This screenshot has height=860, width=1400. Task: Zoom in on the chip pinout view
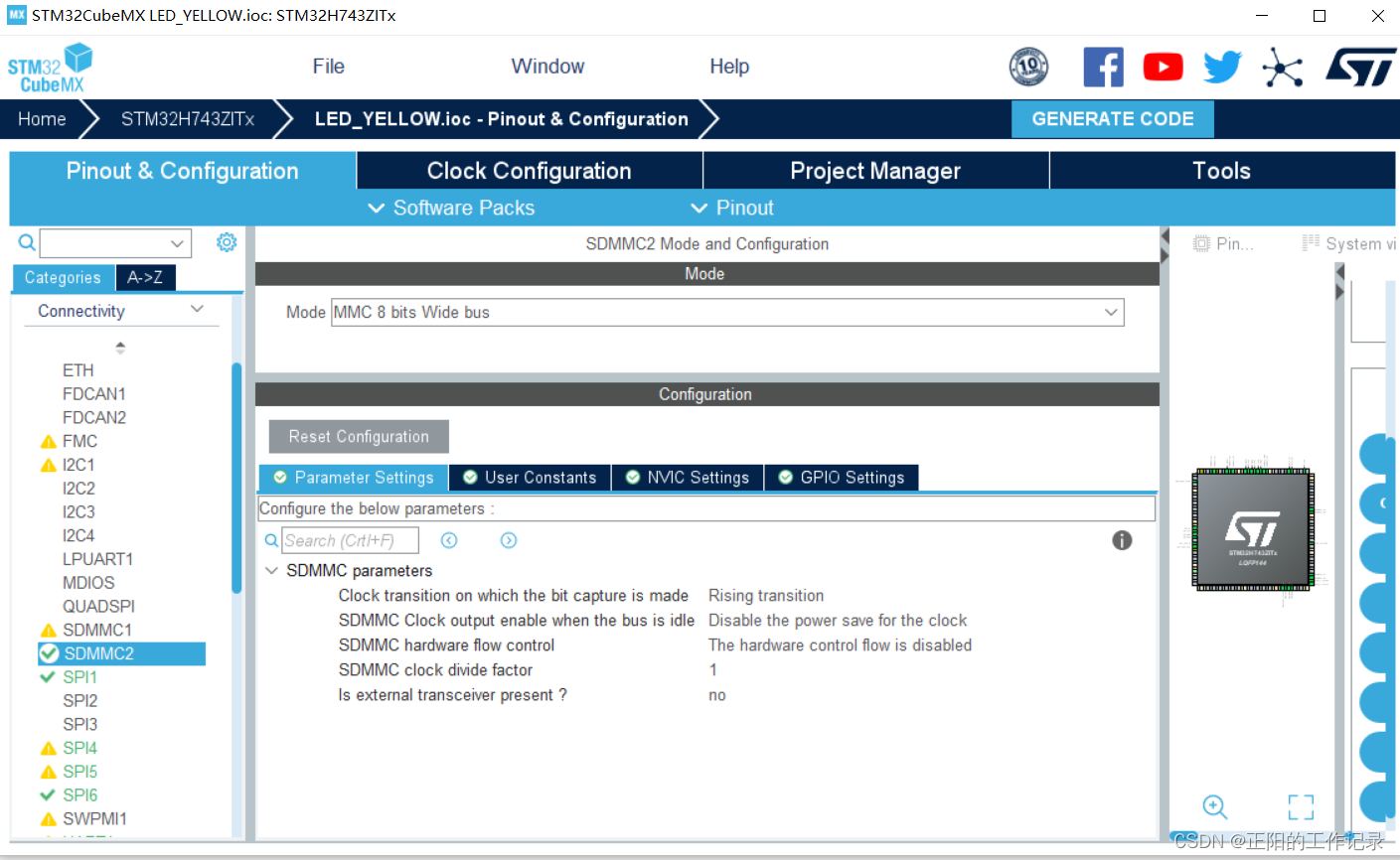(x=1215, y=806)
